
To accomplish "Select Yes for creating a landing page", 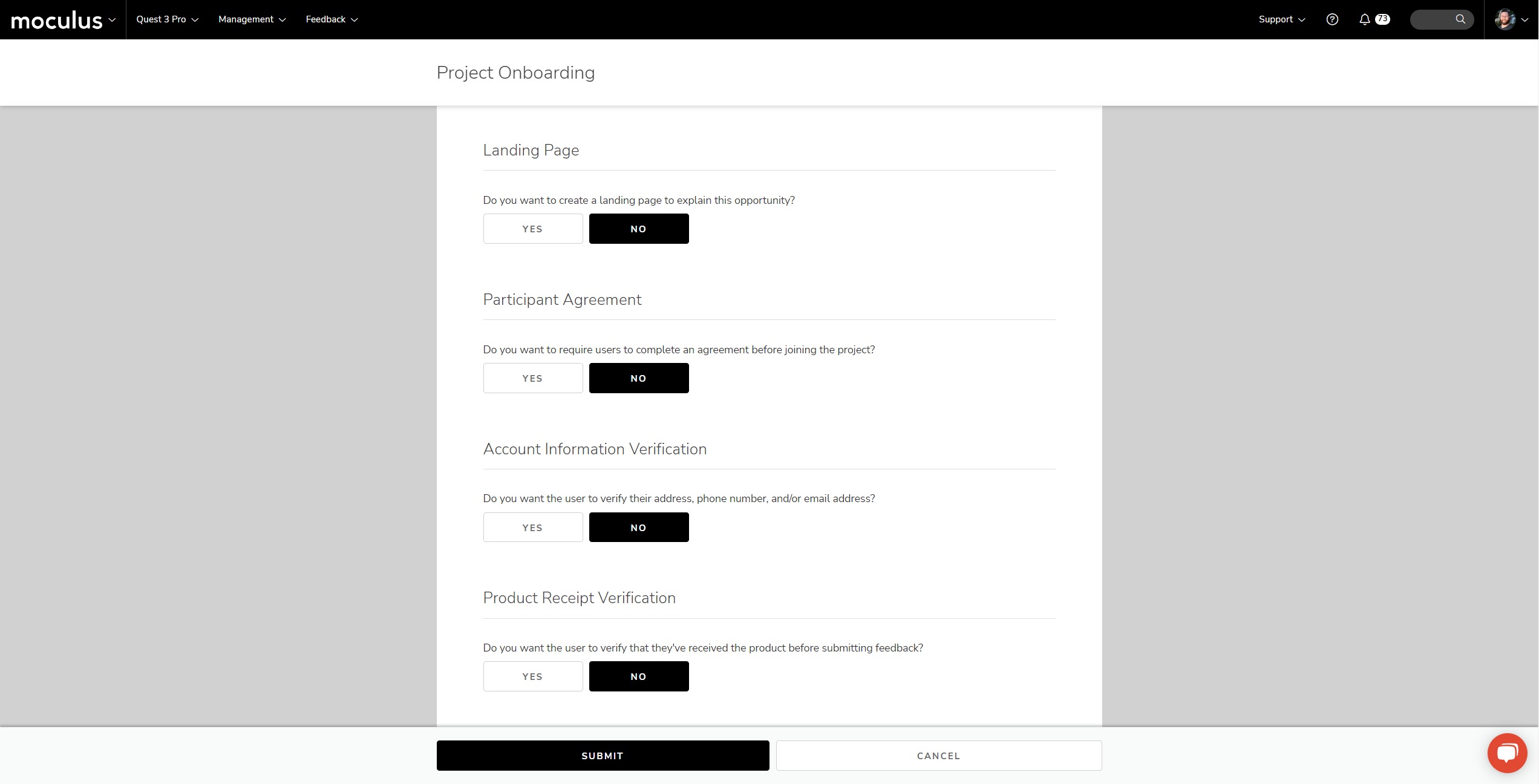I will point(532,229).
